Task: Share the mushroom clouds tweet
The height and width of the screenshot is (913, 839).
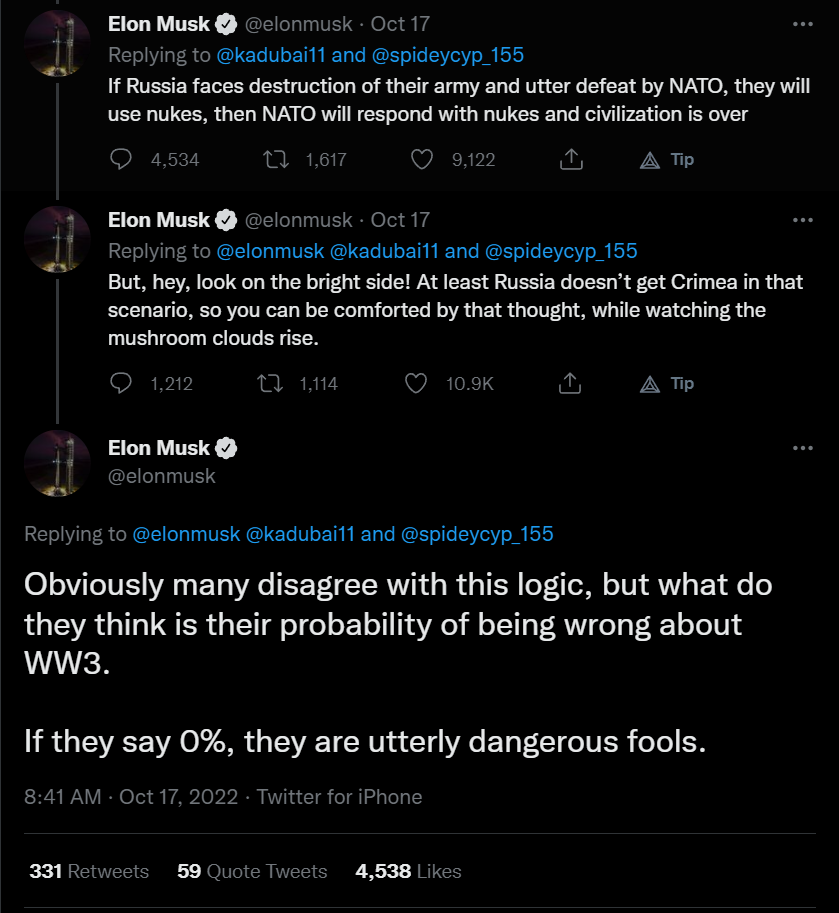Action: coord(571,383)
